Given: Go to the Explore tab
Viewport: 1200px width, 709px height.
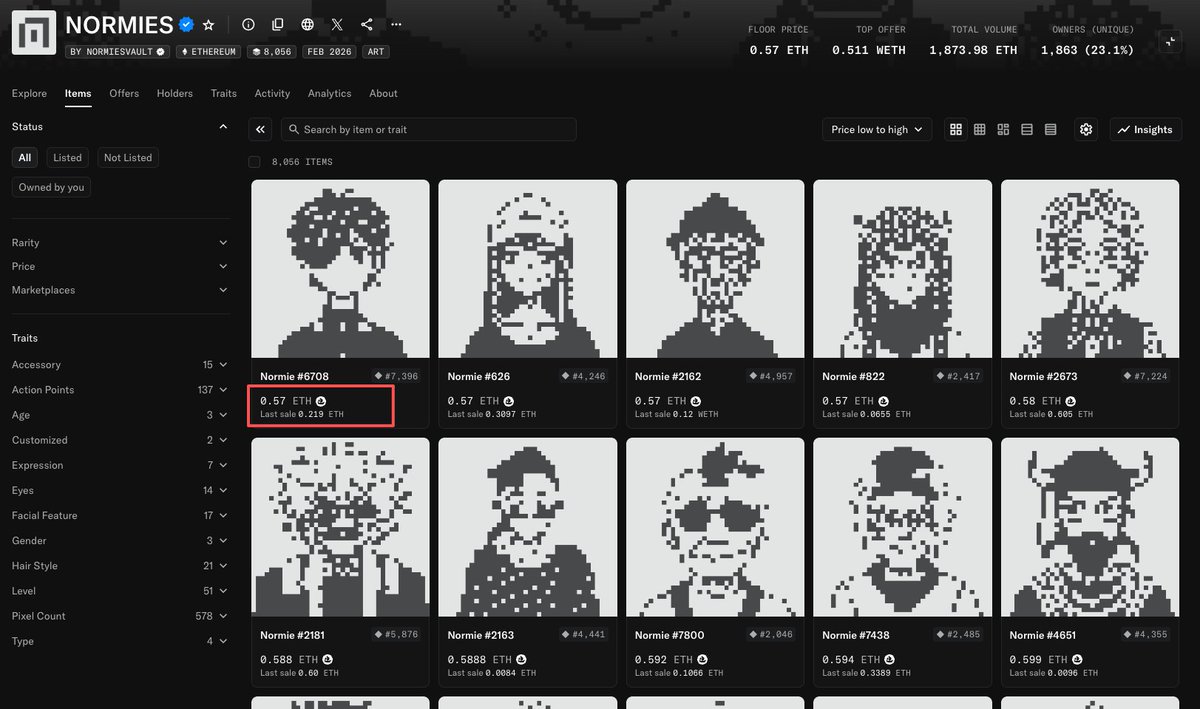Looking at the screenshot, I should [x=29, y=93].
